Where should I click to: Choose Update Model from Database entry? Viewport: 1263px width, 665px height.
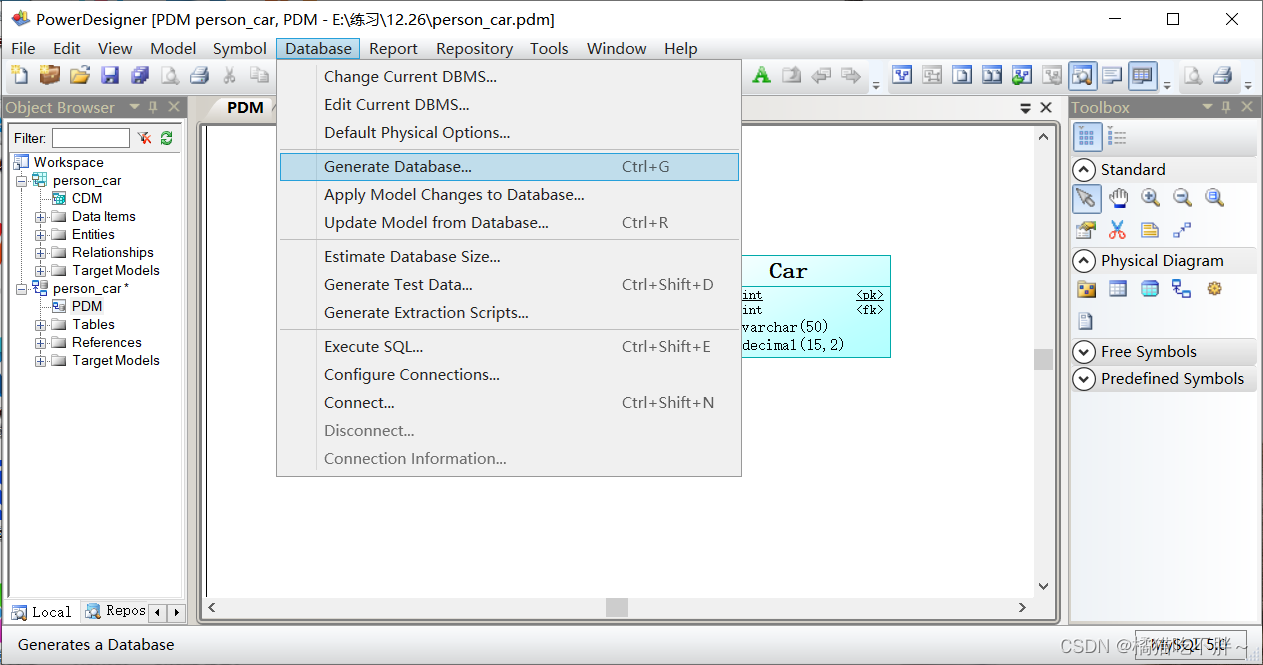[x=509, y=223]
